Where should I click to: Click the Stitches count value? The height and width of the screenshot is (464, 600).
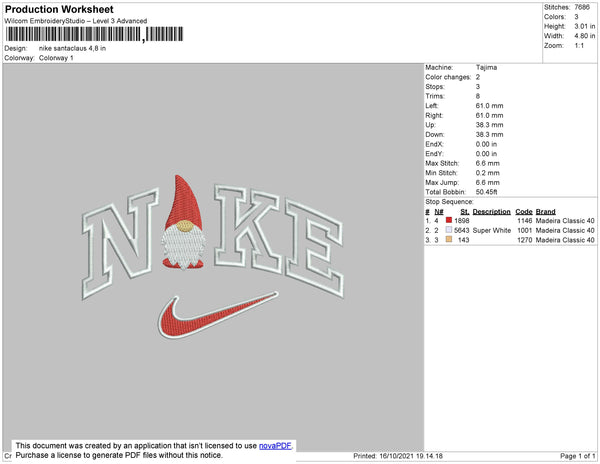point(582,7)
